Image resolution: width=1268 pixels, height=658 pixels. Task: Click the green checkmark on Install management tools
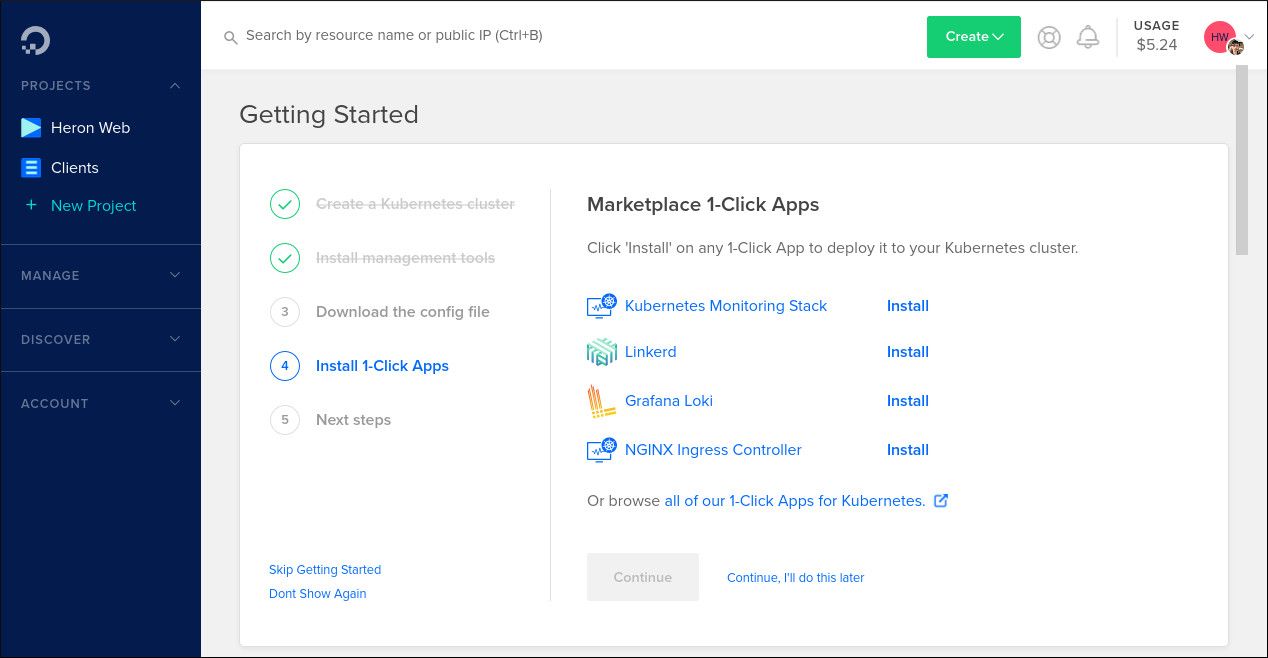click(x=285, y=257)
